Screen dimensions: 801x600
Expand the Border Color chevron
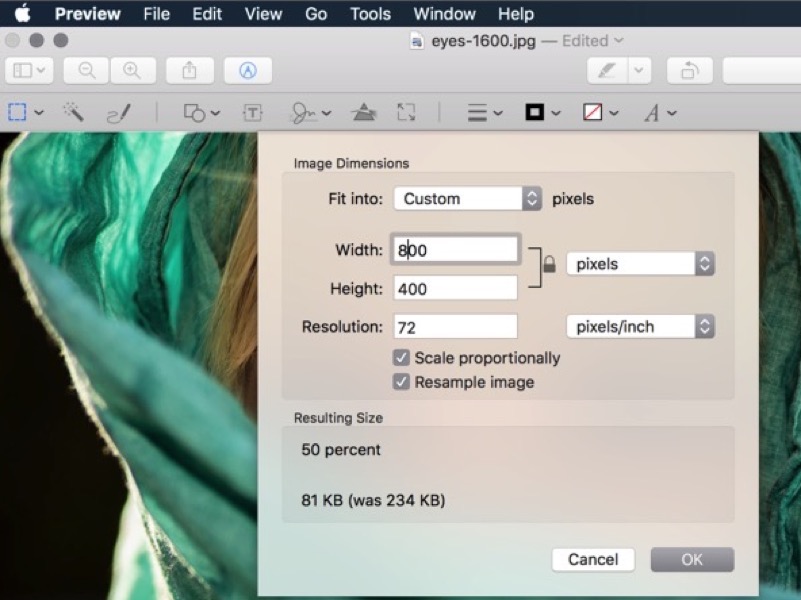(x=556, y=113)
